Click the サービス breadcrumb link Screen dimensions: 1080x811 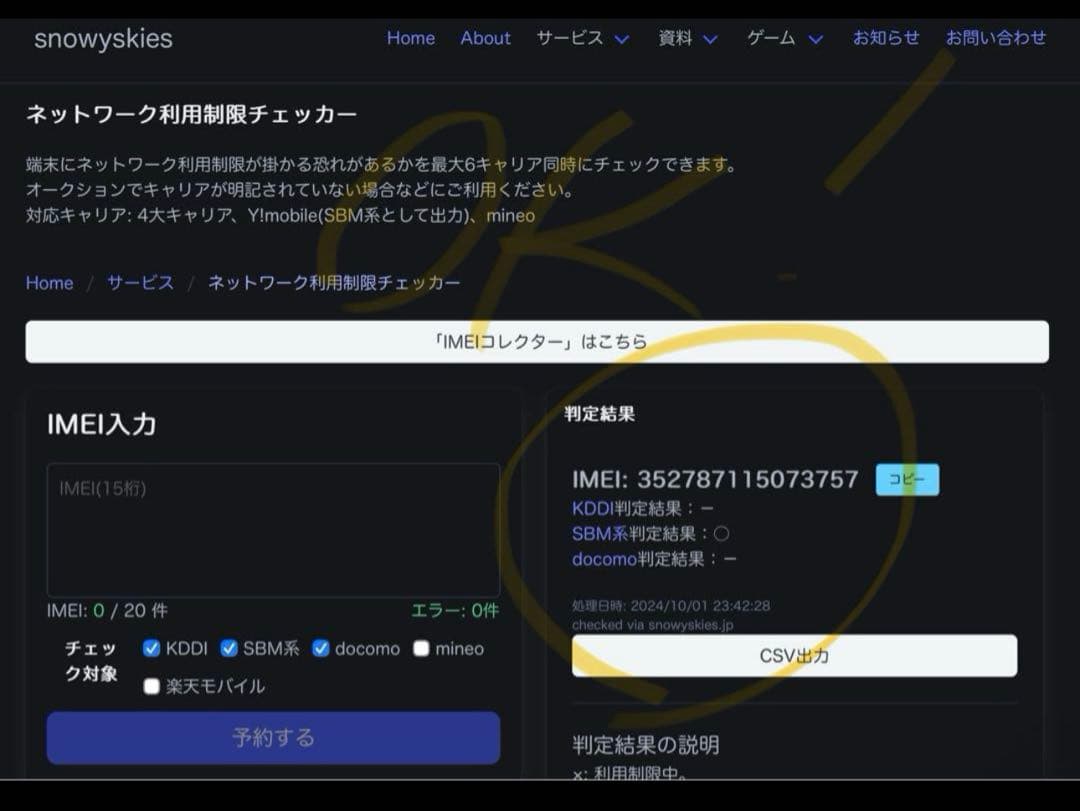tap(139, 283)
